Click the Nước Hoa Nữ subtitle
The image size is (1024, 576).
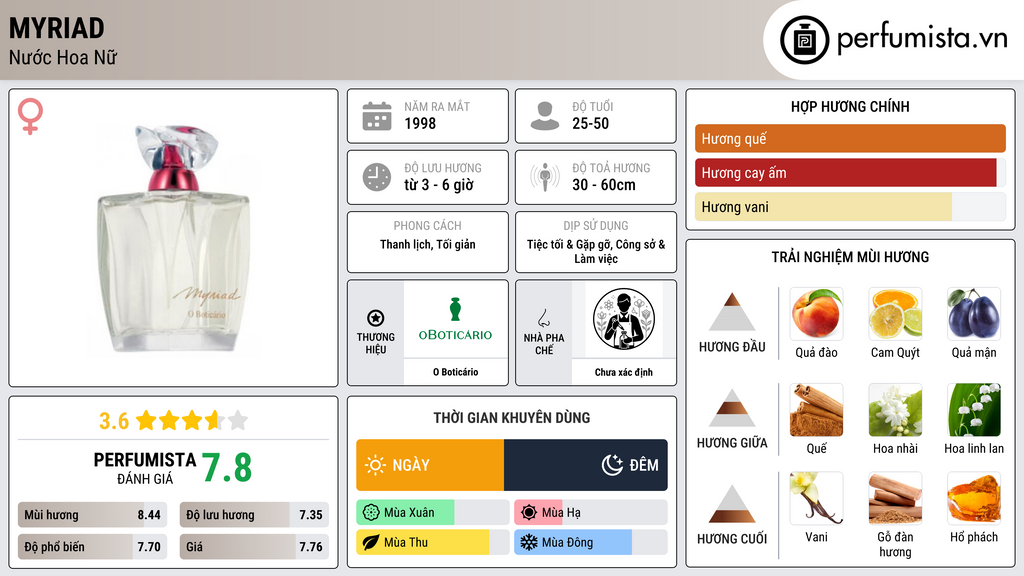click(63, 57)
